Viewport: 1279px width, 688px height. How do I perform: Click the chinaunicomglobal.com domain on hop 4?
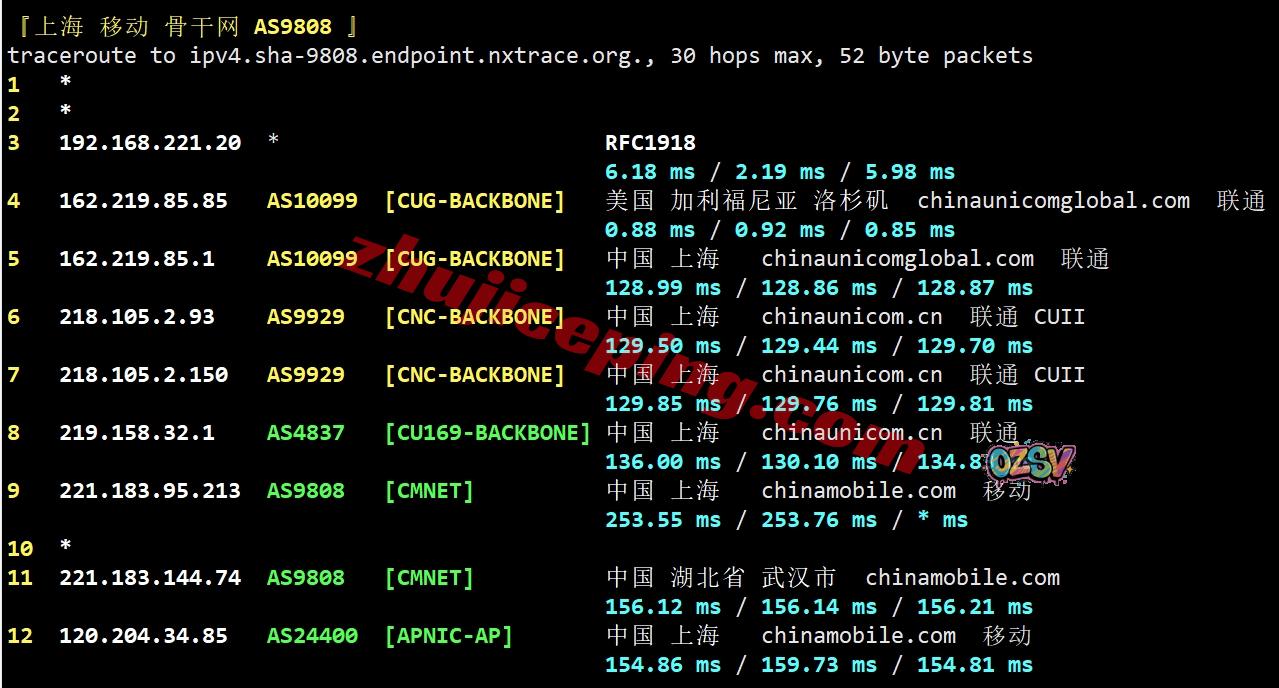(1053, 201)
